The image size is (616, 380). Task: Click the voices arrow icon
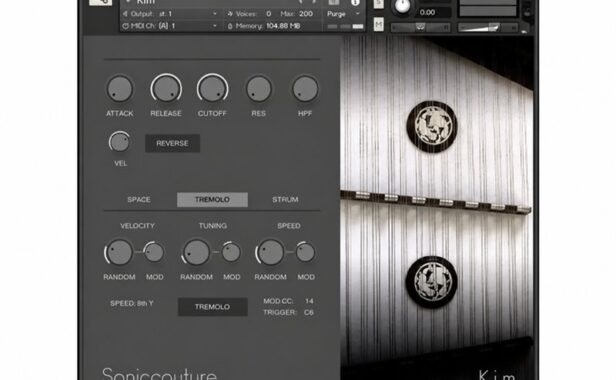point(230,14)
